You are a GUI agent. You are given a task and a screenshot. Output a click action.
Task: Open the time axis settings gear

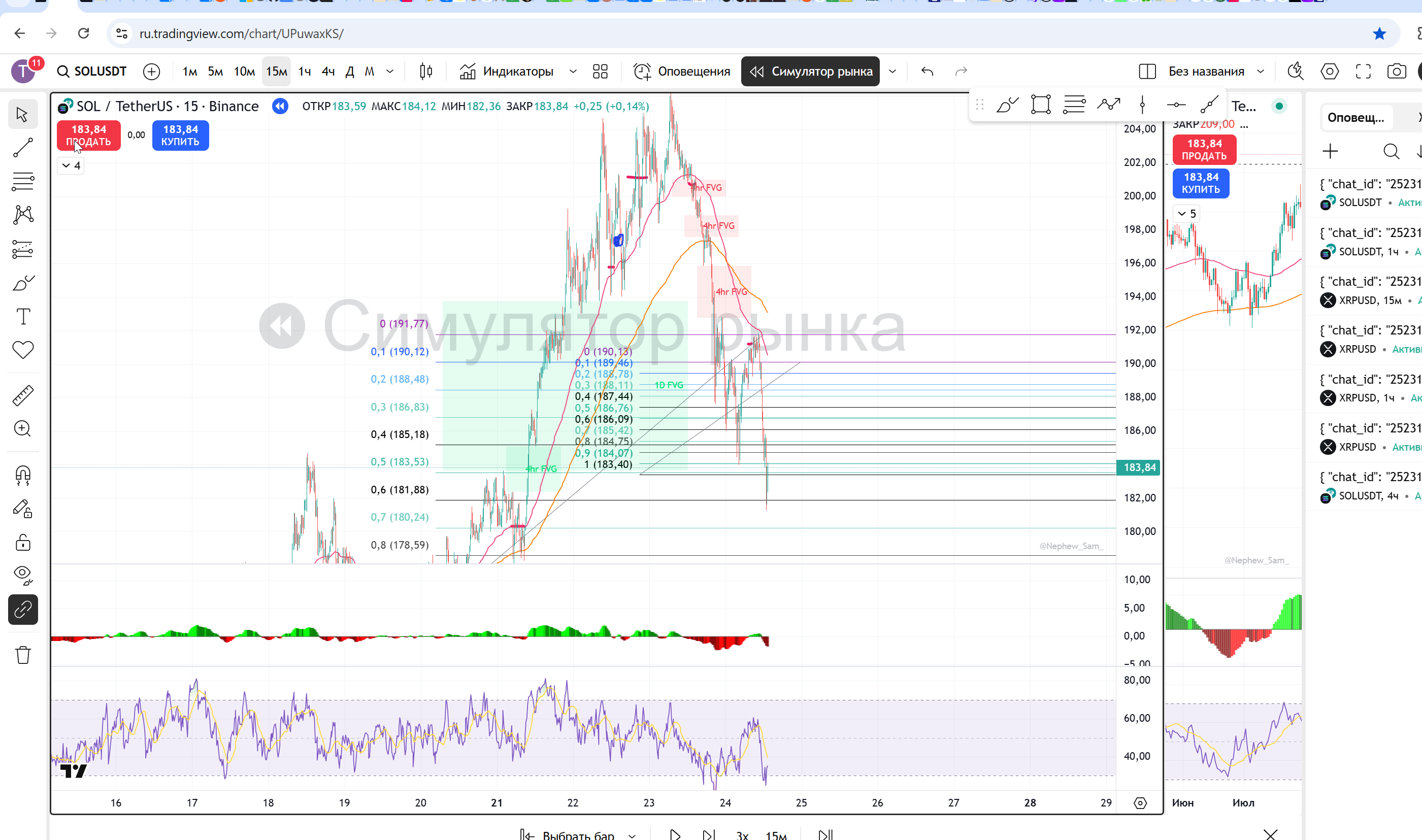click(x=1140, y=802)
